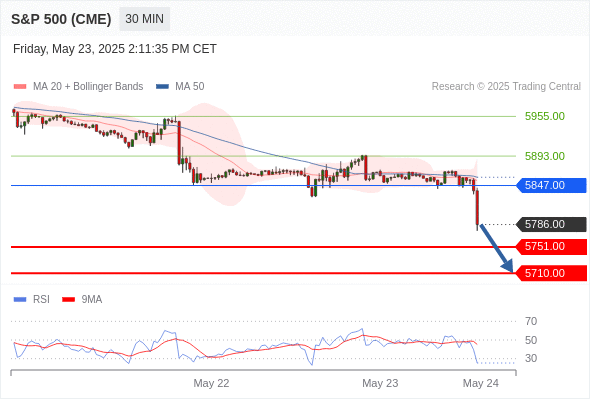The width and height of the screenshot is (590, 400).
Task: Click the 5893.00 resistance label
Action: pos(545,156)
